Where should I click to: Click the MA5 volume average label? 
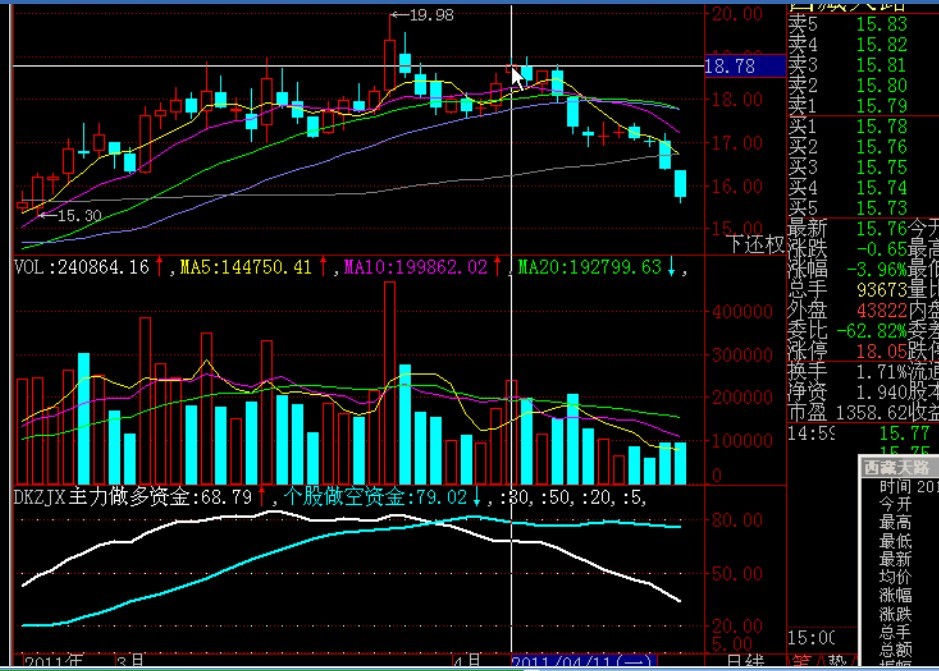tap(248, 267)
